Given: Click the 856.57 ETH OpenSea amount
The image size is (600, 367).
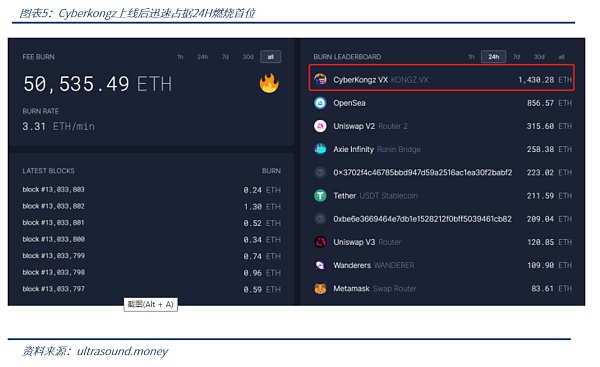Looking at the screenshot, I should point(549,103).
